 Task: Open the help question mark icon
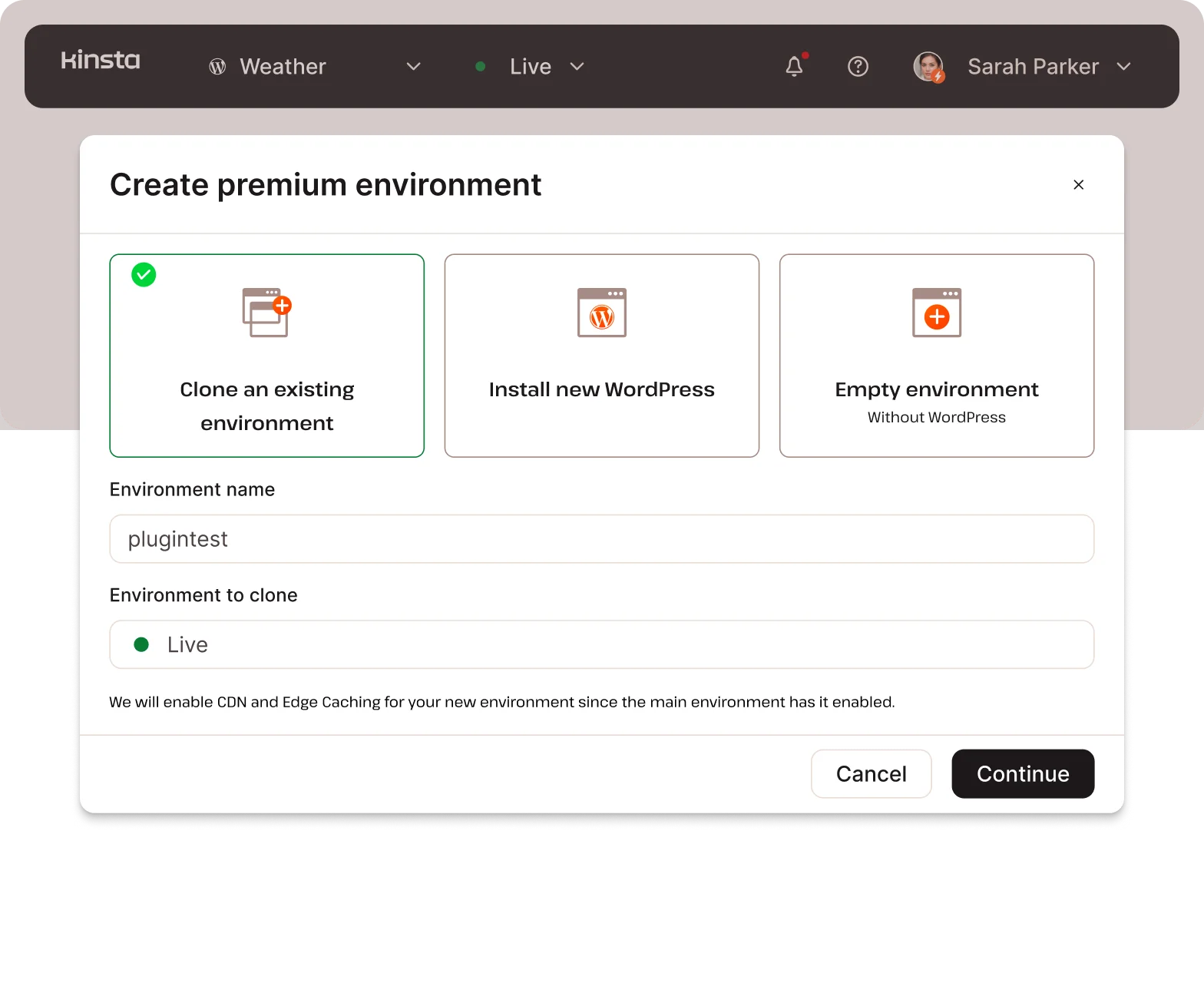click(858, 67)
